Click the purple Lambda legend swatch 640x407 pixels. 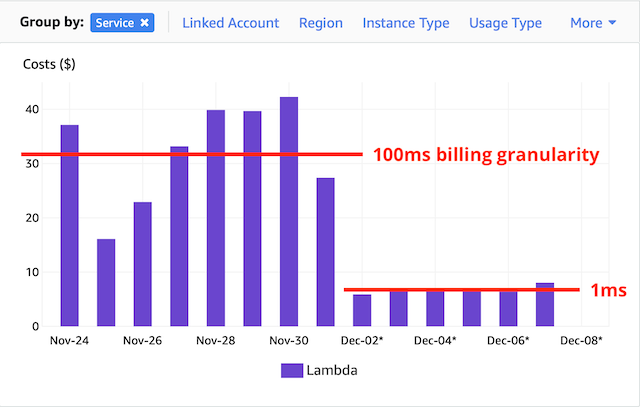(x=292, y=370)
